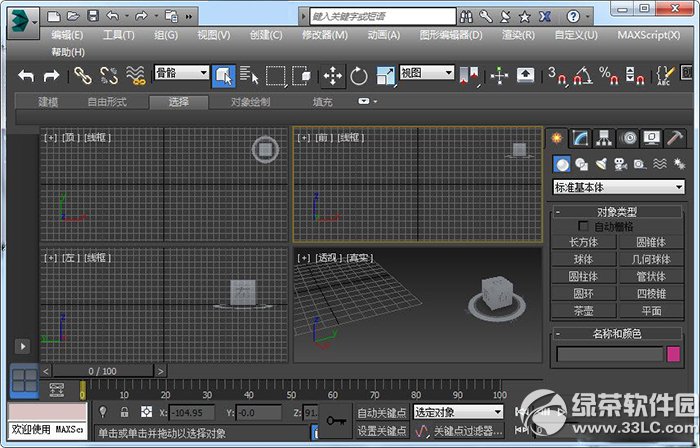Toggle the Percent Snap icon
The width and height of the screenshot is (700, 448).
pyautogui.click(x=609, y=75)
